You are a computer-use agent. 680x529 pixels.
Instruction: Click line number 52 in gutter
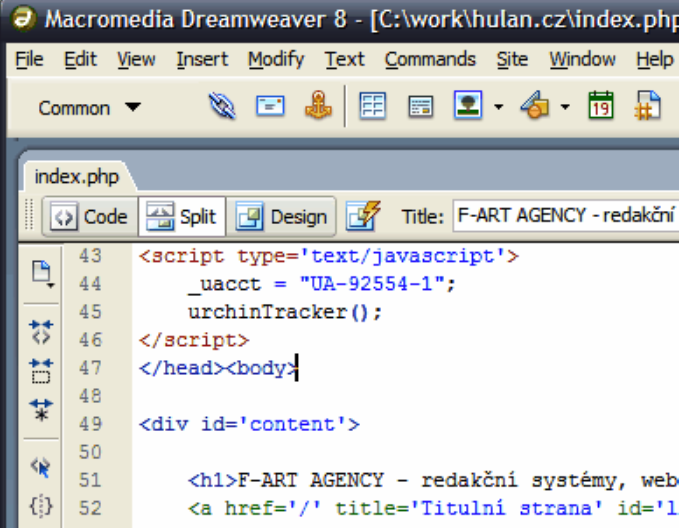pyautogui.click(x=90, y=508)
